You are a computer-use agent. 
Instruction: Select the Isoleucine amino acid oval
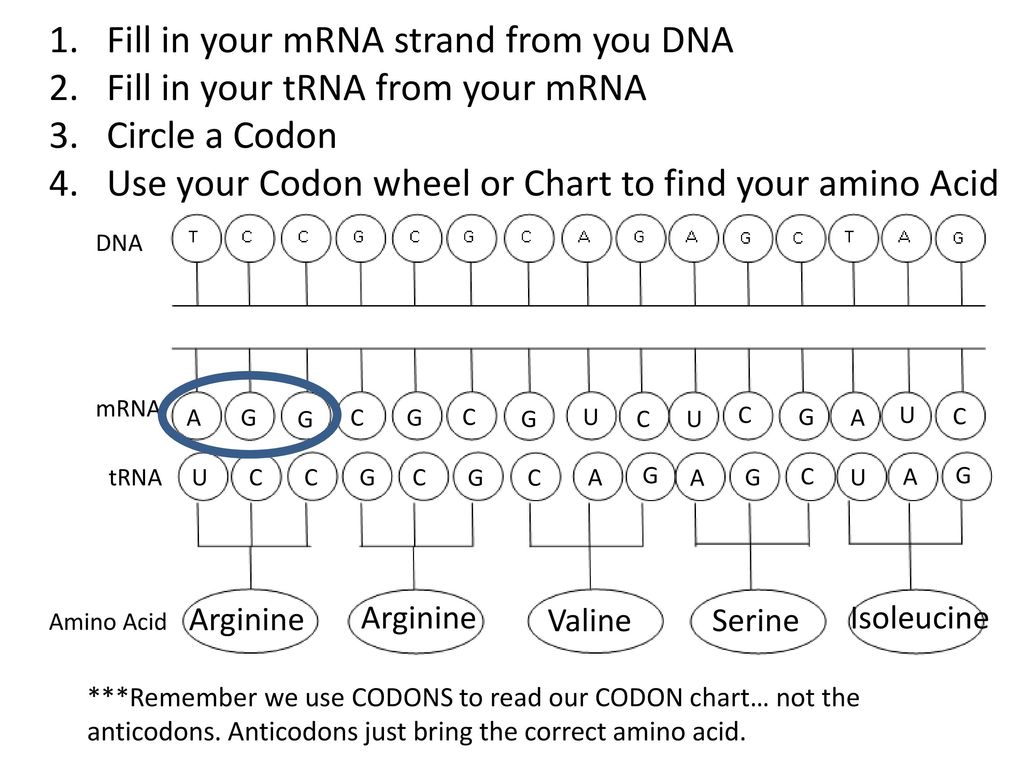click(917, 621)
